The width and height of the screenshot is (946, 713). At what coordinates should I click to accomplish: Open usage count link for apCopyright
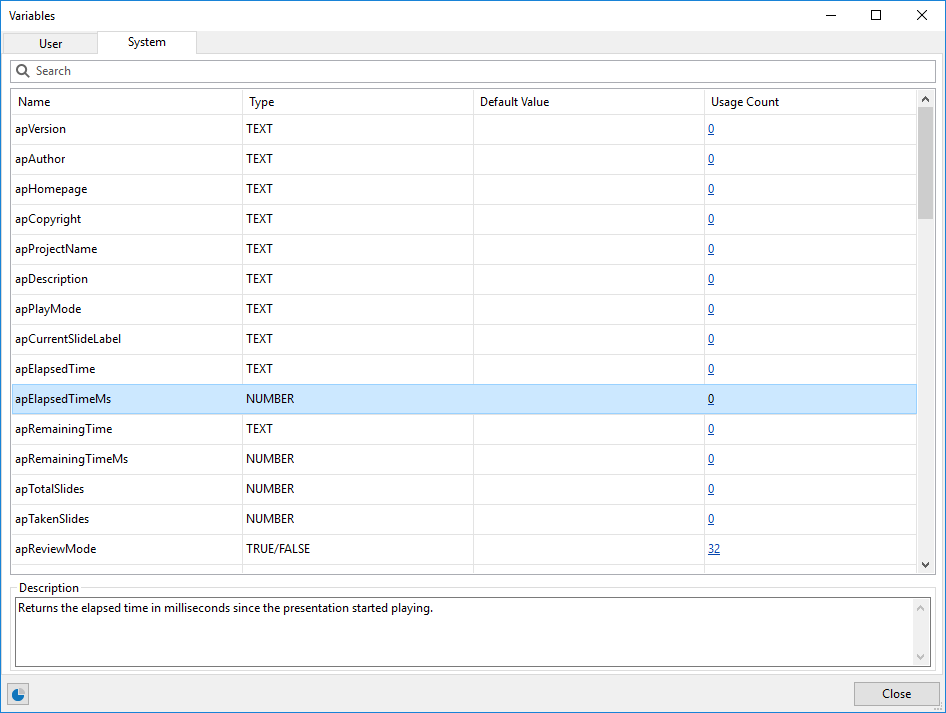pos(711,219)
